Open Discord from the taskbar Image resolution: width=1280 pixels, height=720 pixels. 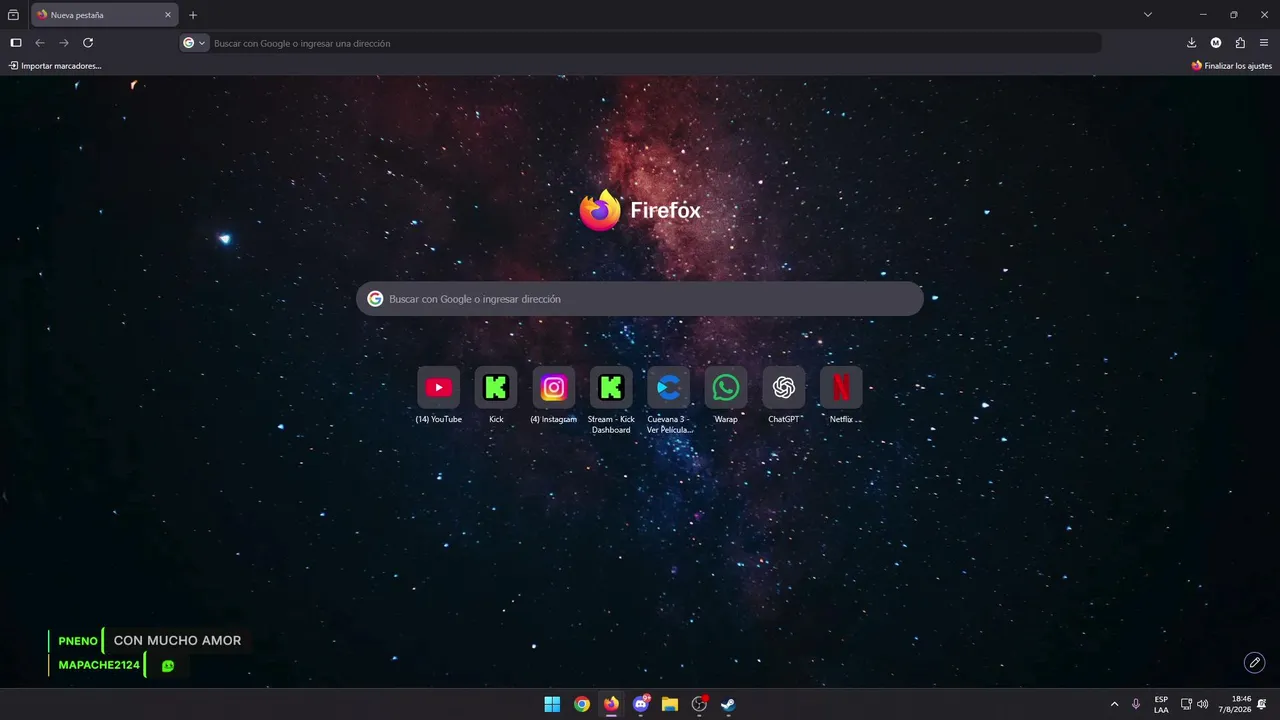point(641,704)
